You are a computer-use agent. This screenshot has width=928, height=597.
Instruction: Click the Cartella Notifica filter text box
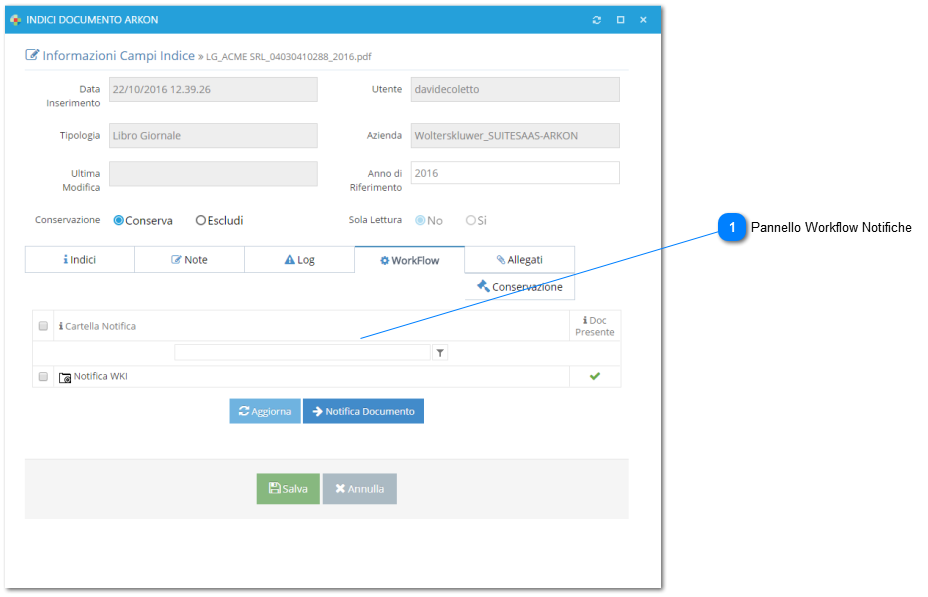pos(302,353)
